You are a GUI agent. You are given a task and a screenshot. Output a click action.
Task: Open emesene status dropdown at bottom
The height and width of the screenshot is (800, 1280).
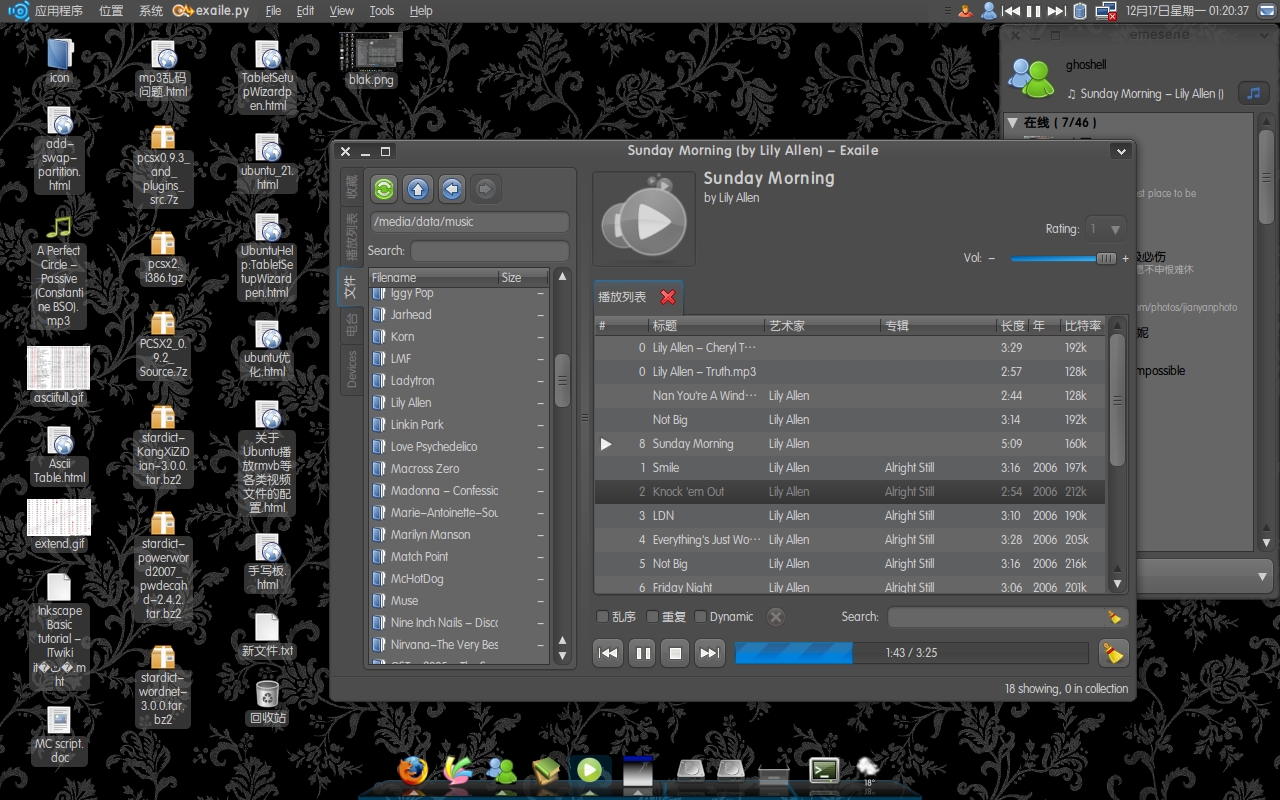pos(1264,575)
